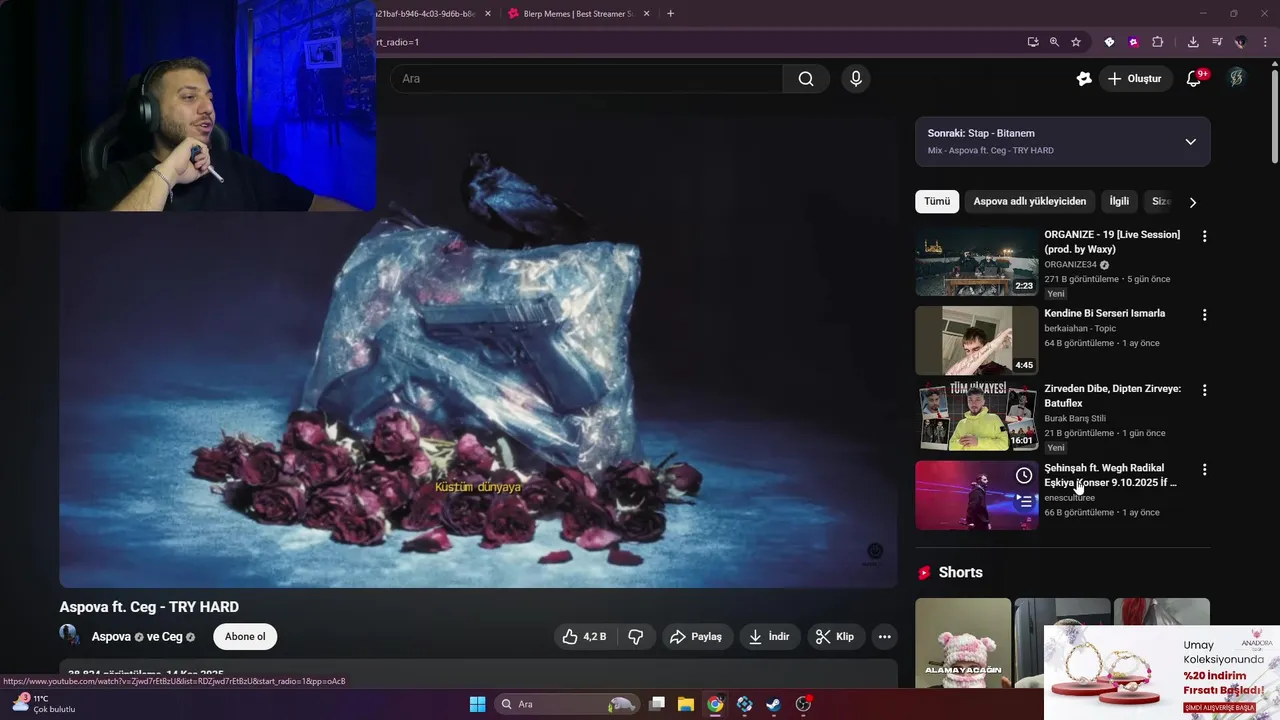1280x720 pixels.
Task: Open a new browser tab with plus
Action: click(670, 14)
